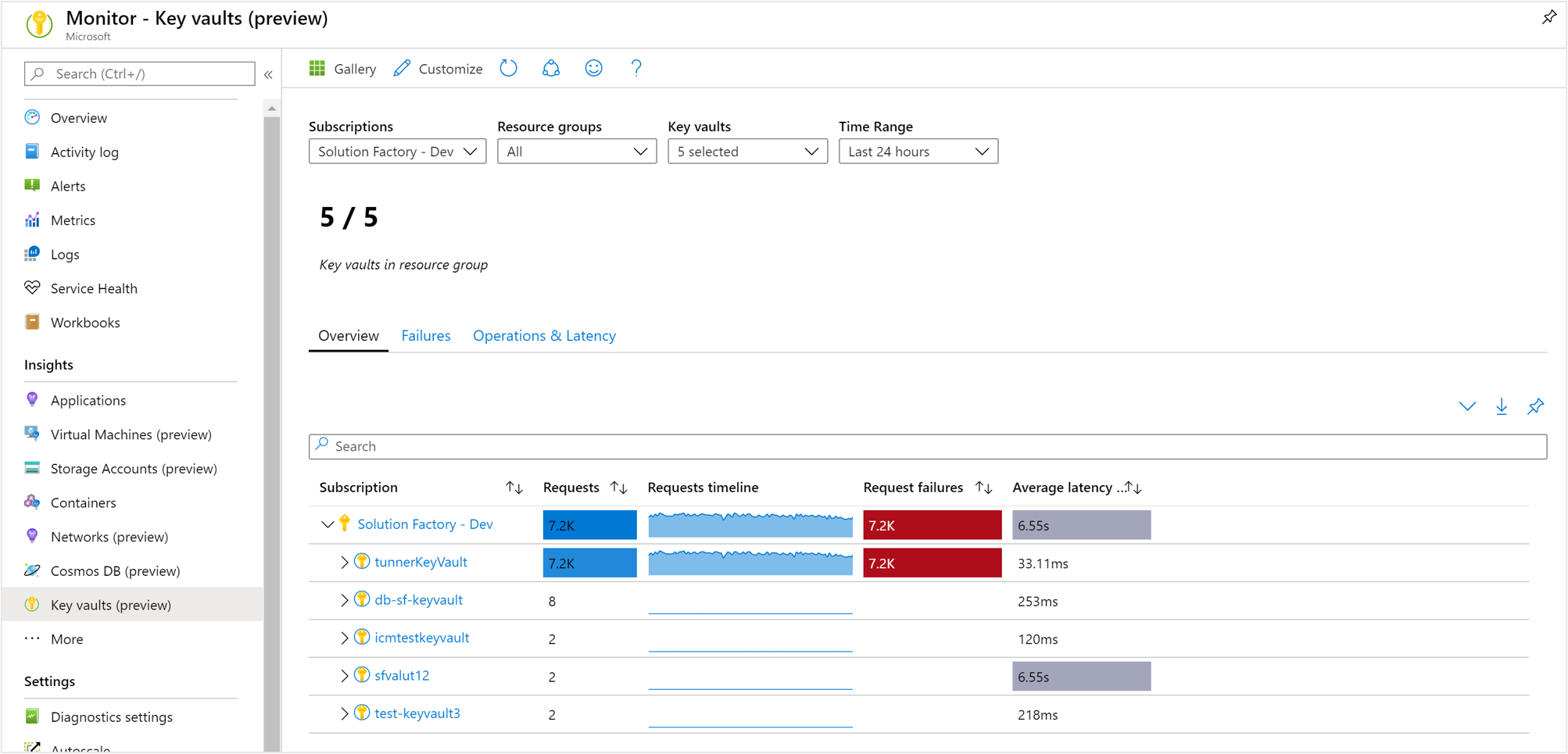Screen dimensions: 1568x754
Task: Open the Gallery icon
Action: [317, 69]
